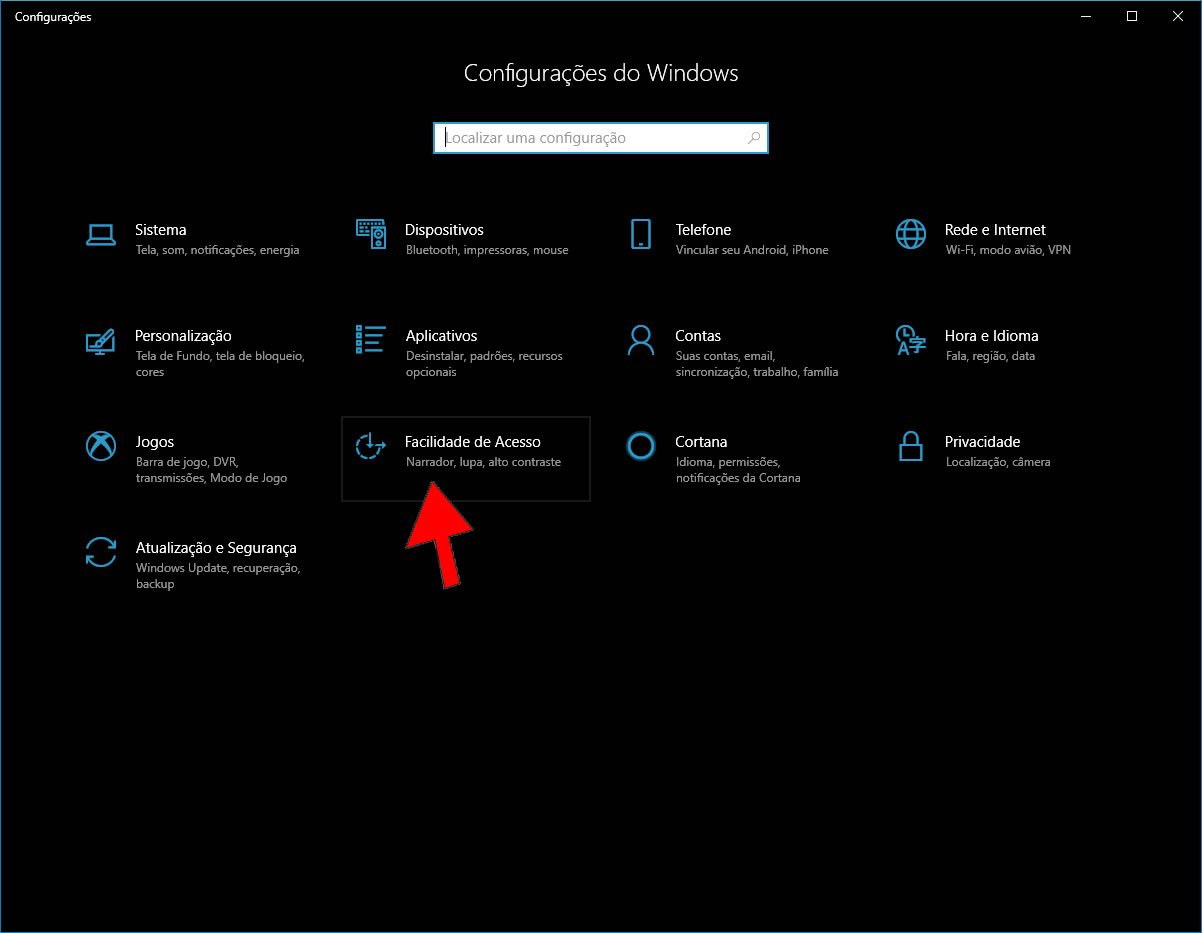Click 'Barra de jogo, DVR, transmissões' description
This screenshot has width=1202, height=933.
click(211, 470)
